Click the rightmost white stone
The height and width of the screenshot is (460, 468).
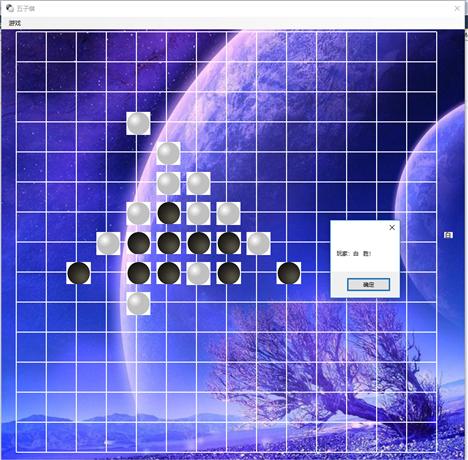(258, 243)
